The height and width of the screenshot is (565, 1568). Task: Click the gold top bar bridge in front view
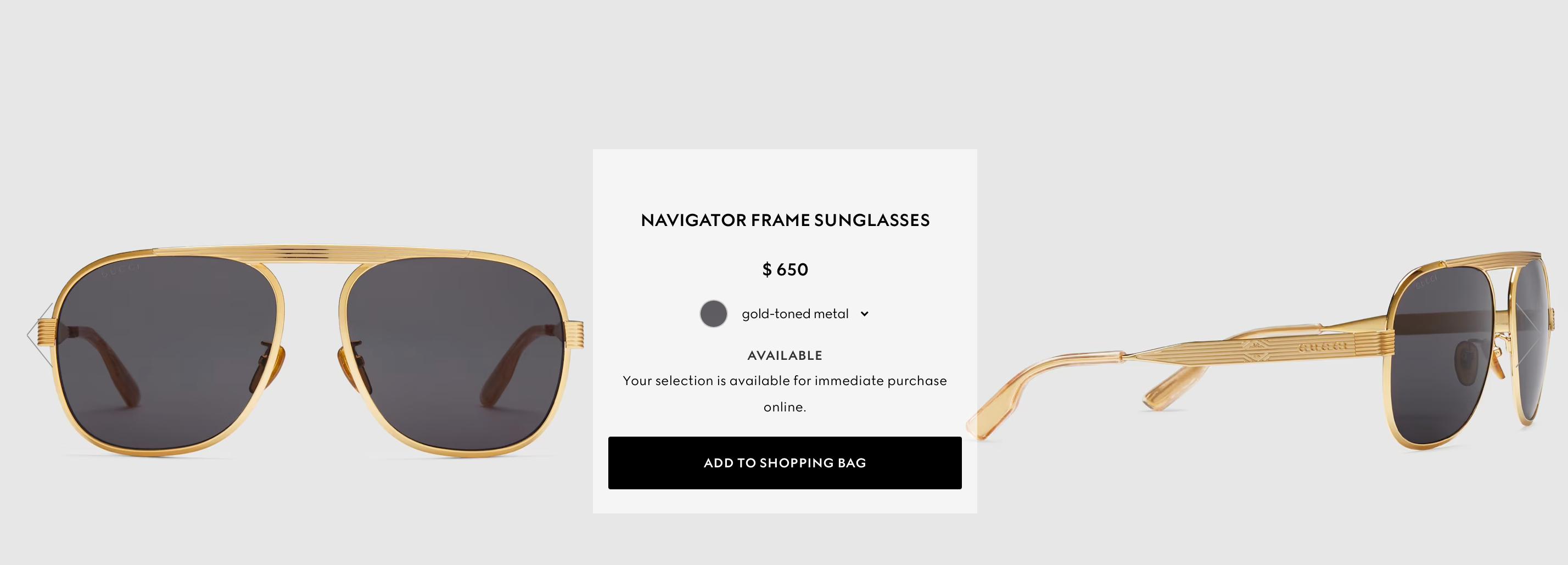pos(310,254)
